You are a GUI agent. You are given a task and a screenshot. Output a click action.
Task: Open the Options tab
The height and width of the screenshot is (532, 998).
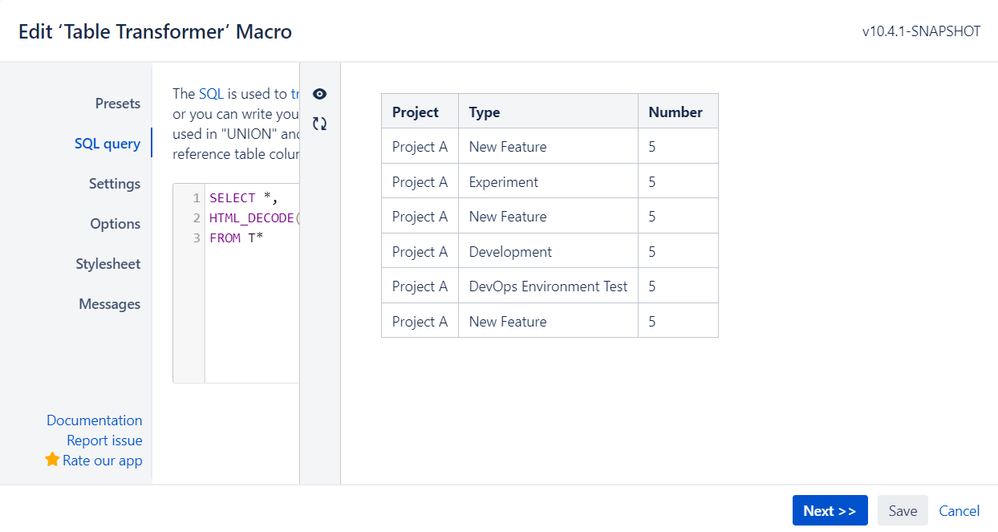click(x=115, y=224)
